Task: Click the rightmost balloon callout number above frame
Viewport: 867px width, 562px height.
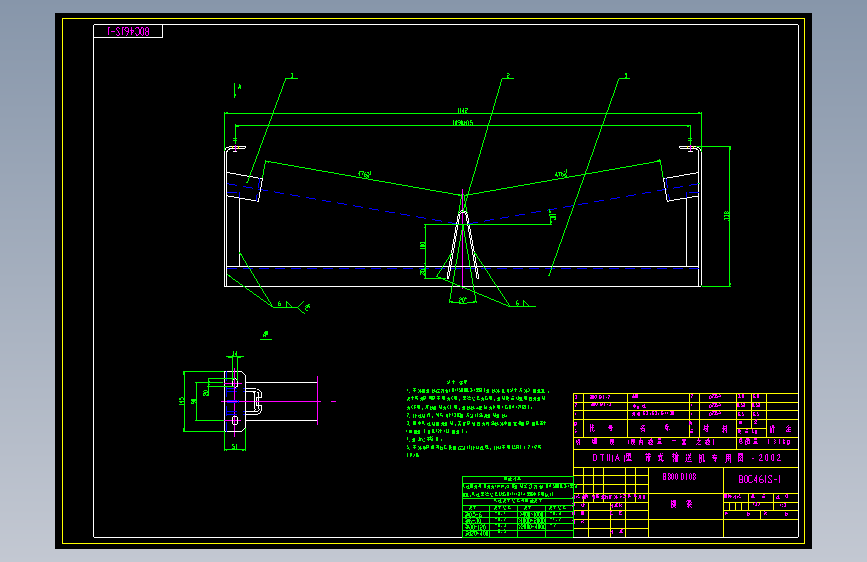Action: pos(626,76)
